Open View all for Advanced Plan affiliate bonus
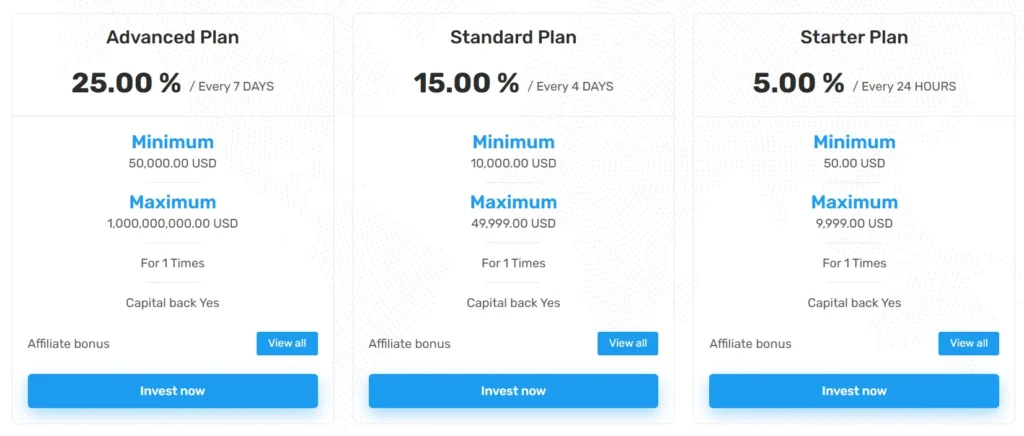The height and width of the screenshot is (436, 1024). point(287,343)
